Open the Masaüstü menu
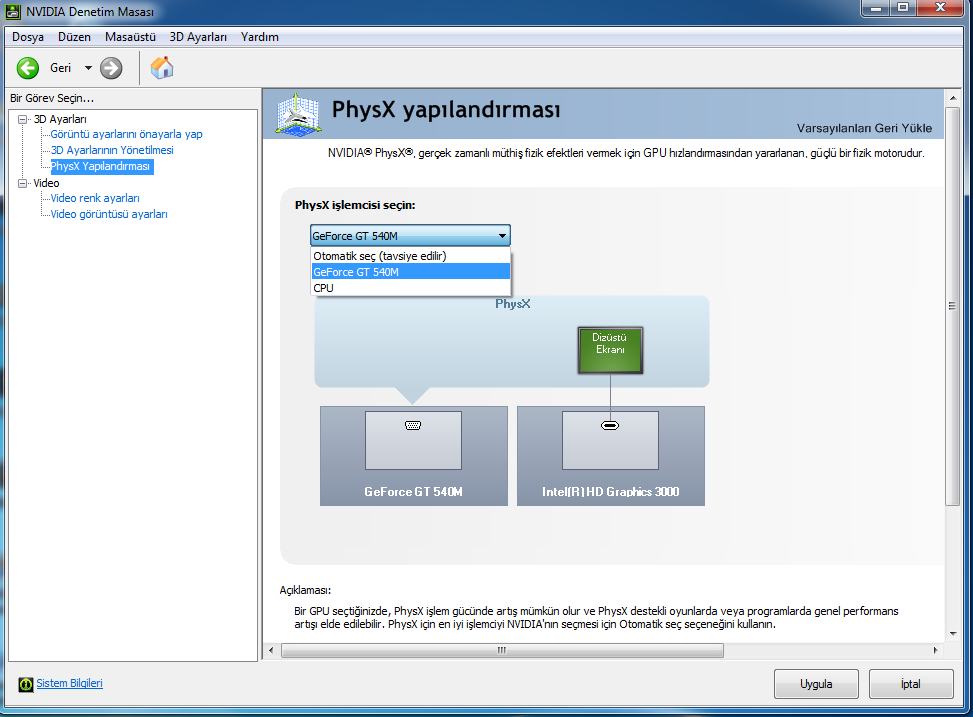 [x=130, y=37]
